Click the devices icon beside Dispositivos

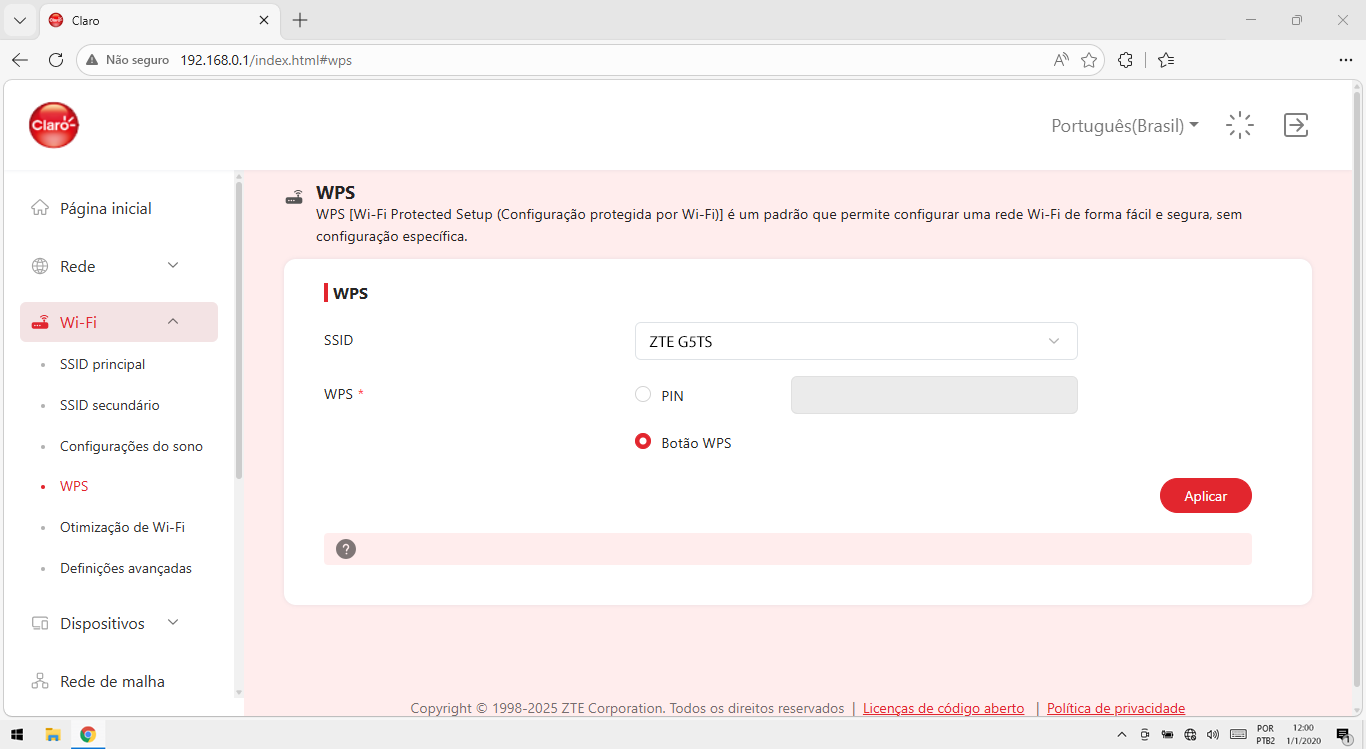point(40,623)
